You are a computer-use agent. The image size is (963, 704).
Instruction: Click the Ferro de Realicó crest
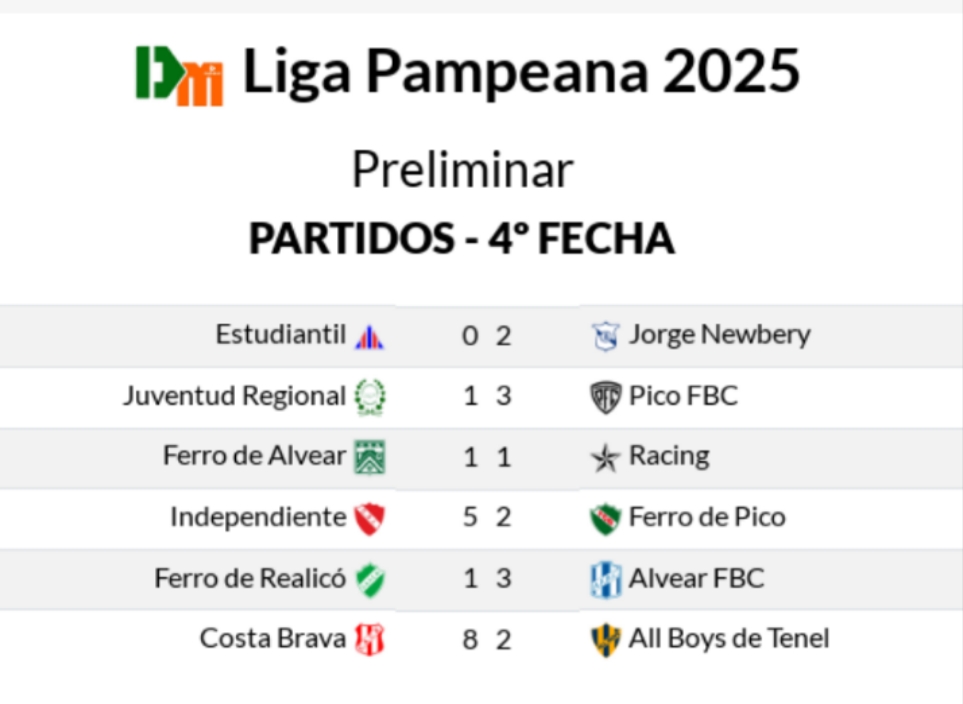pyautogui.click(x=370, y=579)
